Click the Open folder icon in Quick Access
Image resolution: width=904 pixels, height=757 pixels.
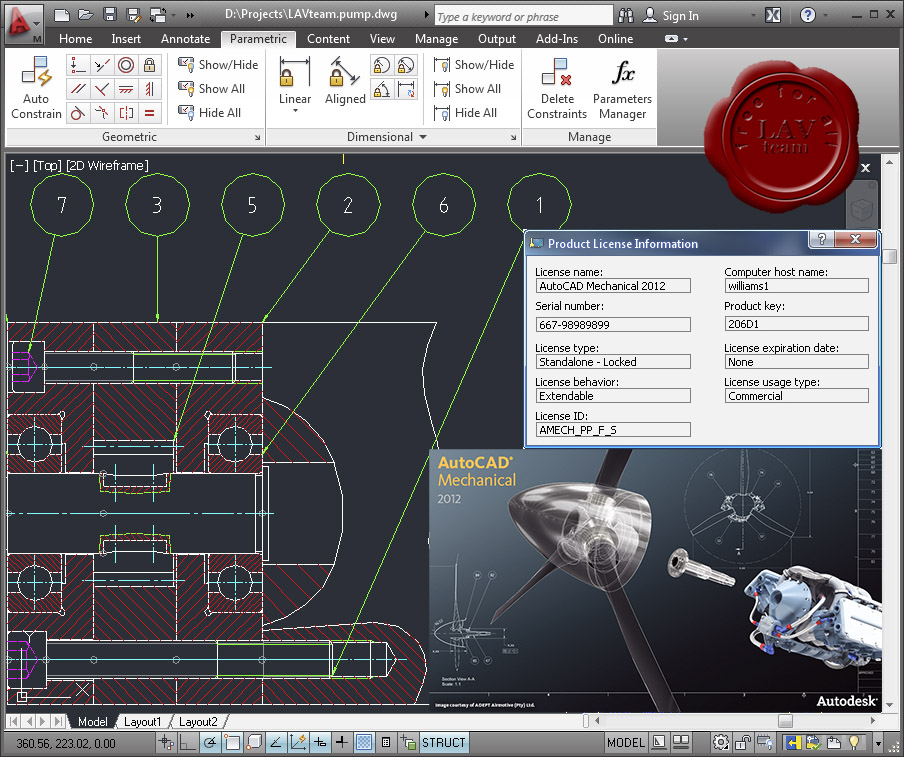85,15
